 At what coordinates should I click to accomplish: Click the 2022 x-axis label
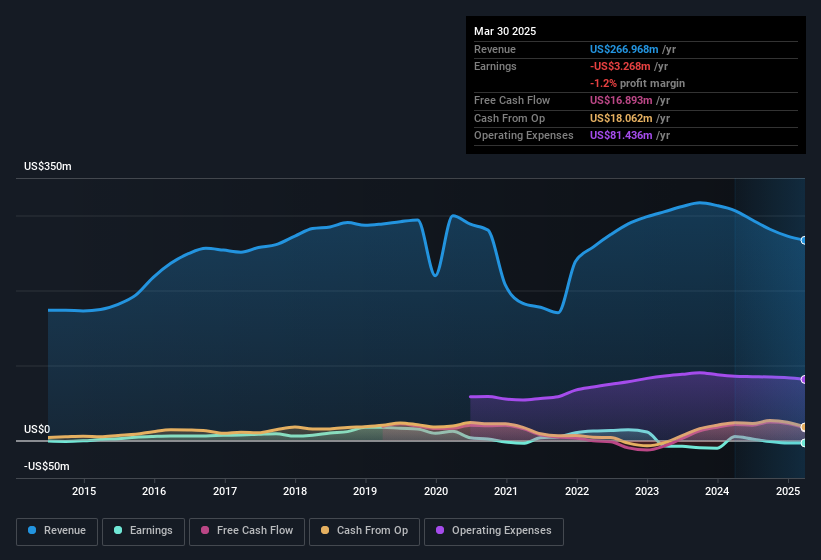click(x=576, y=491)
